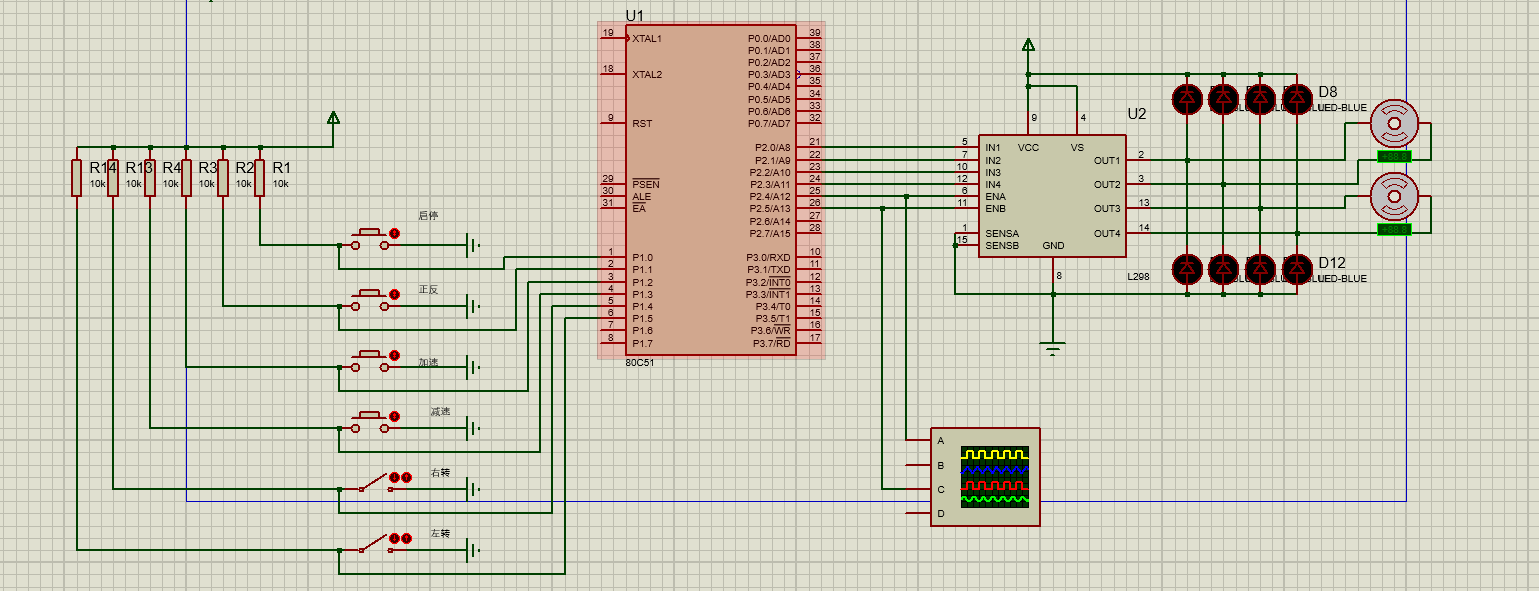This screenshot has width=1539, height=591.
Task: Select the U1 80C51 microcontroller body
Action: (711, 190)
